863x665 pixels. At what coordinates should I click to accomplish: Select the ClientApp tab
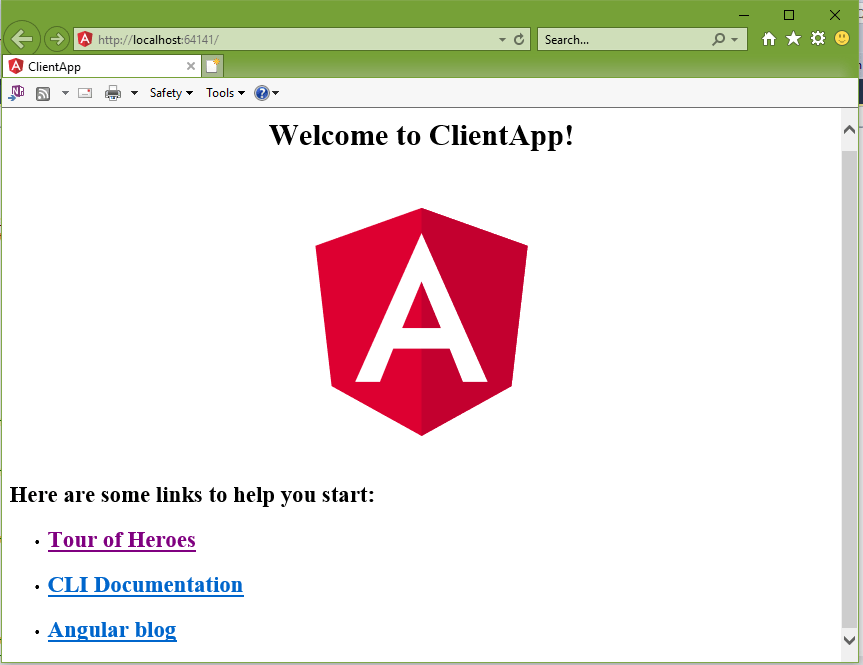coord(95,67)
